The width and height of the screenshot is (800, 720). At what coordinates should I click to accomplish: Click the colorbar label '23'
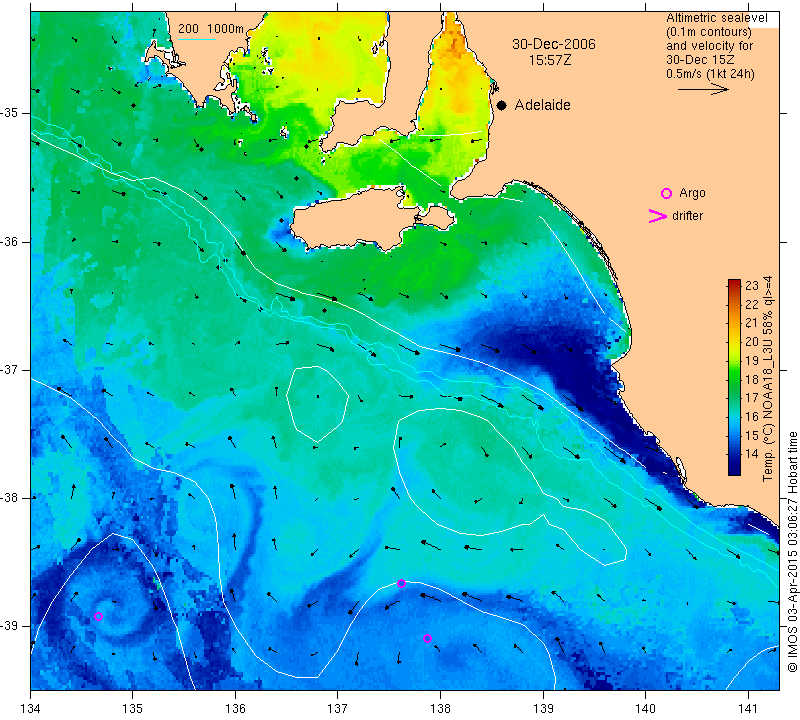[752, 285]
